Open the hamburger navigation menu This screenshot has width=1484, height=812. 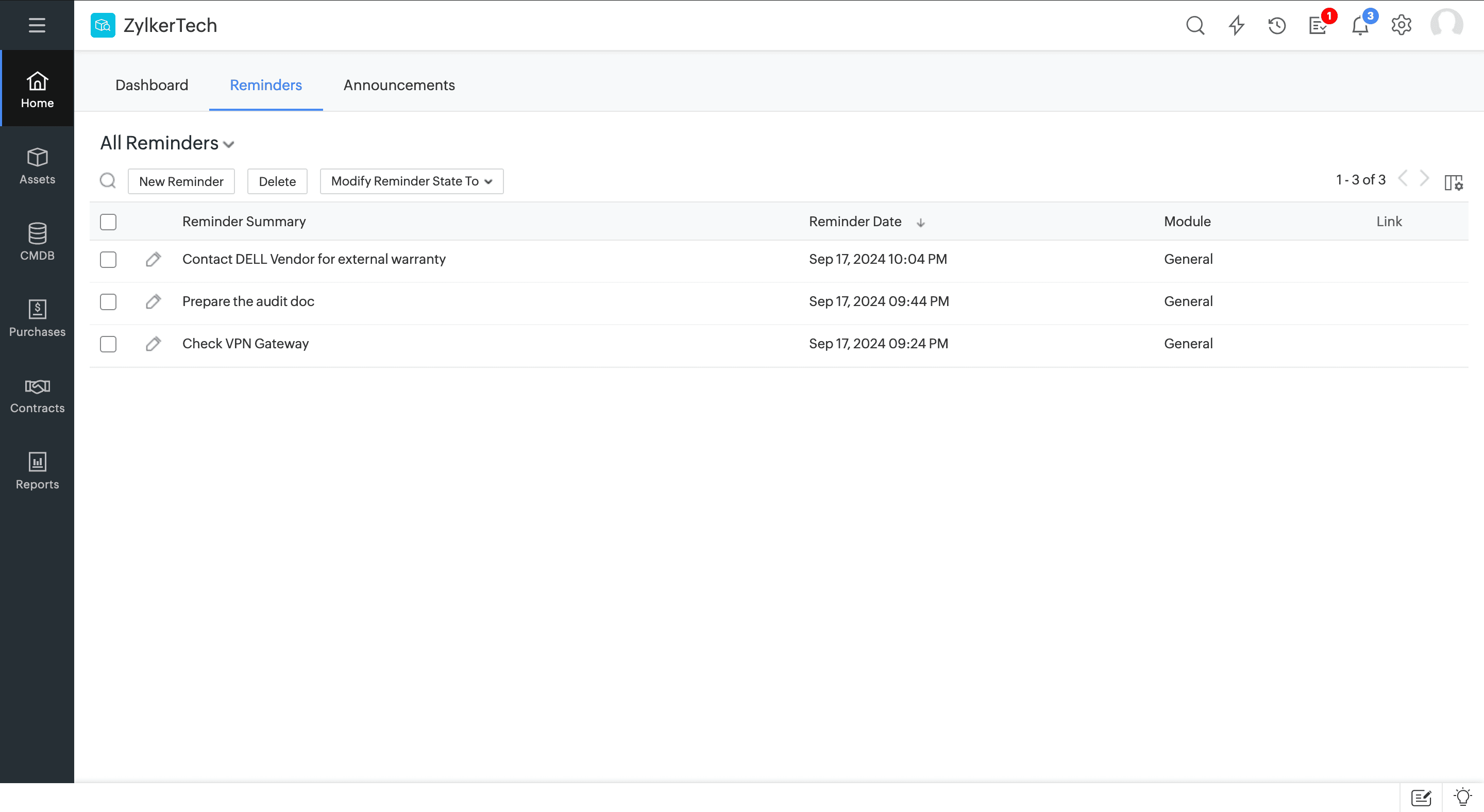click(37, 25)
